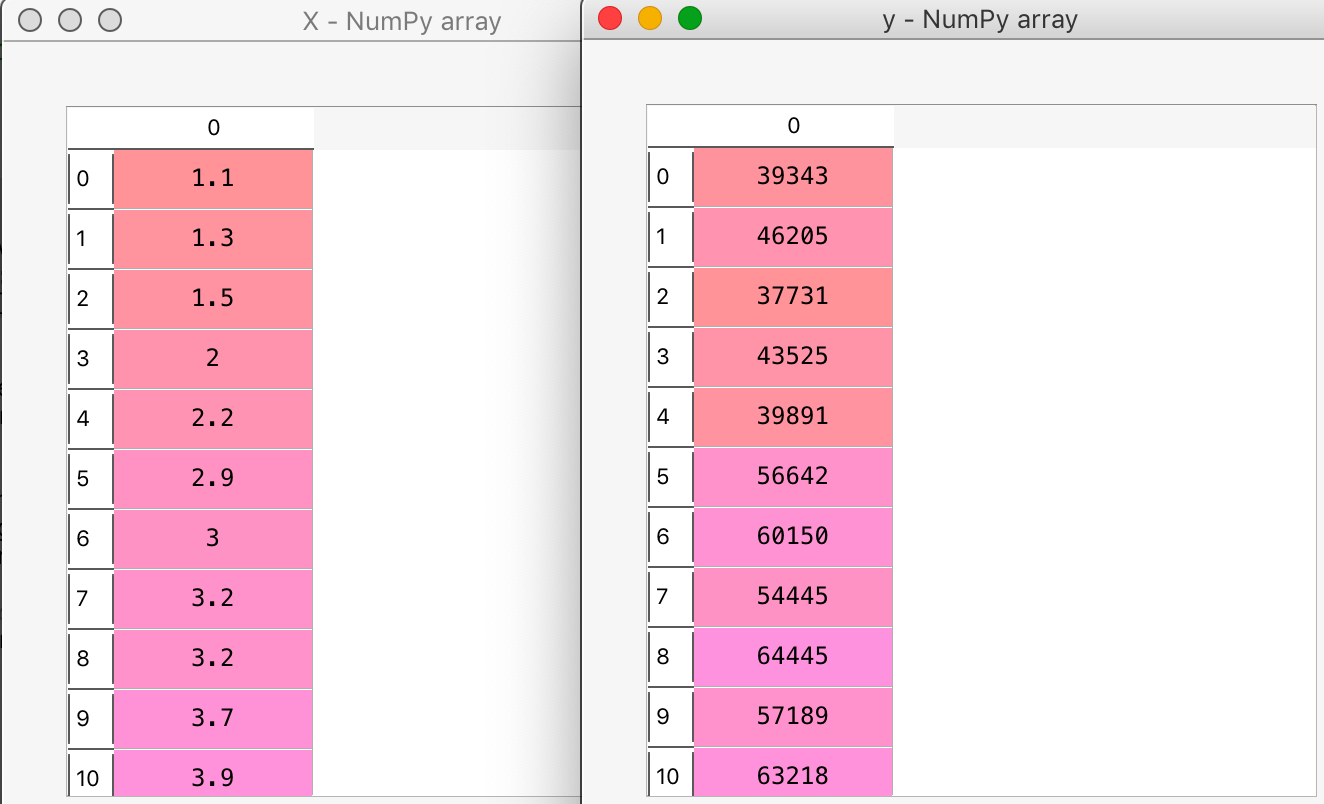Select the 3.2 cell in row 8 of X array

tap(213, 659)
